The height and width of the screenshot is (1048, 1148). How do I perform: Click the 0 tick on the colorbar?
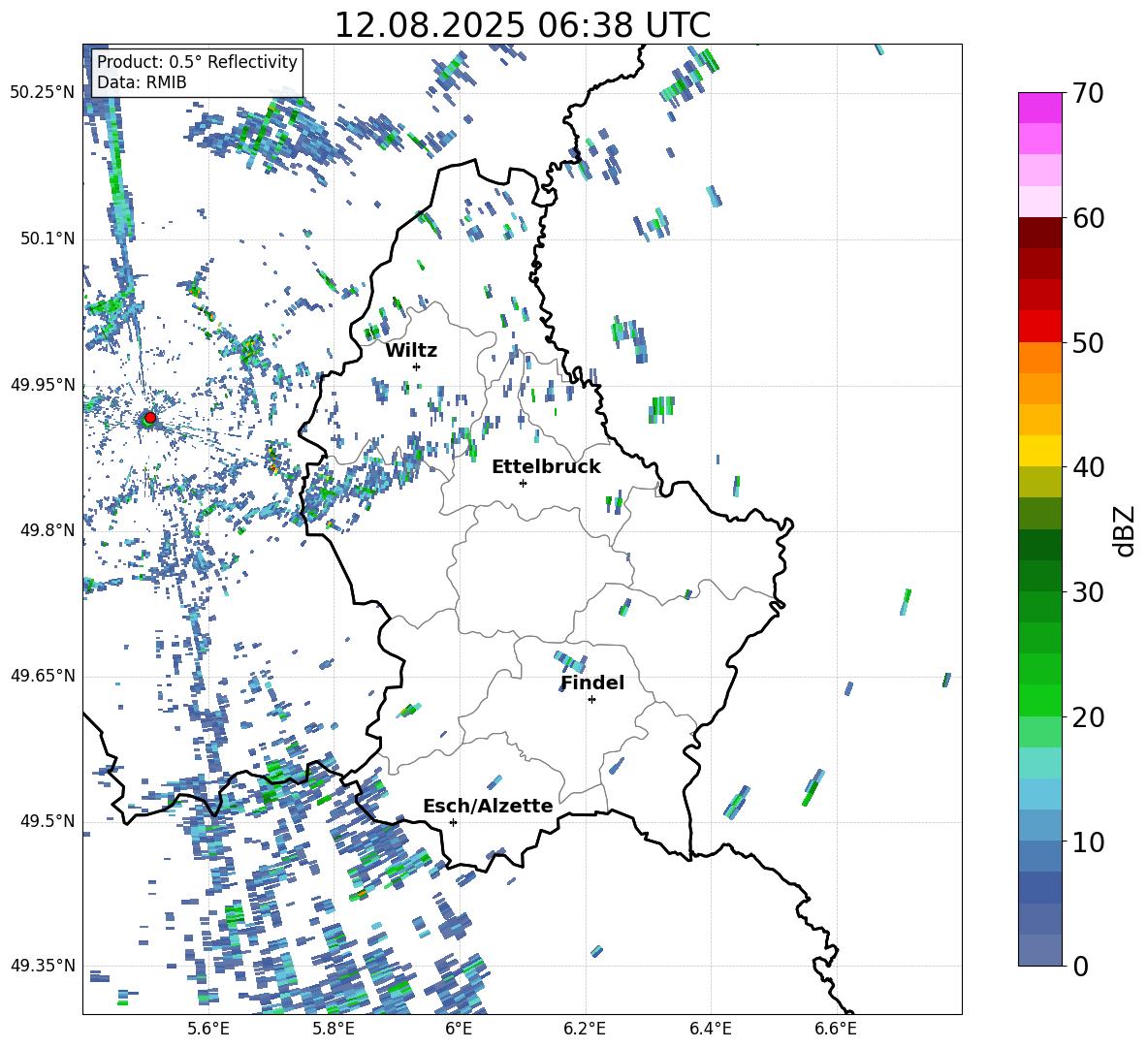[x=1081, y=966]
